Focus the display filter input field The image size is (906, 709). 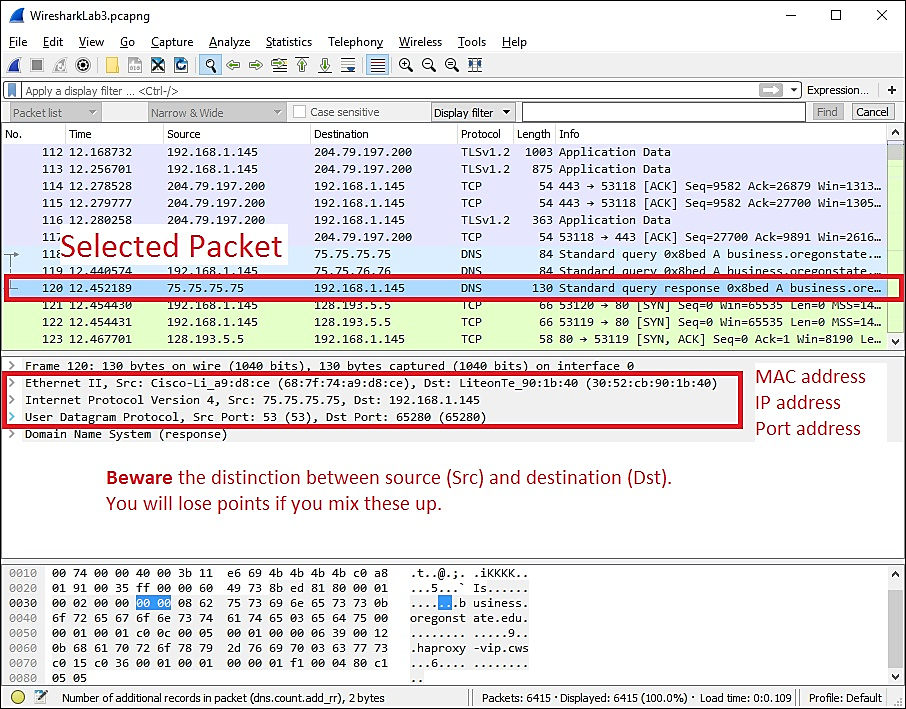click(x=390, y=90)
